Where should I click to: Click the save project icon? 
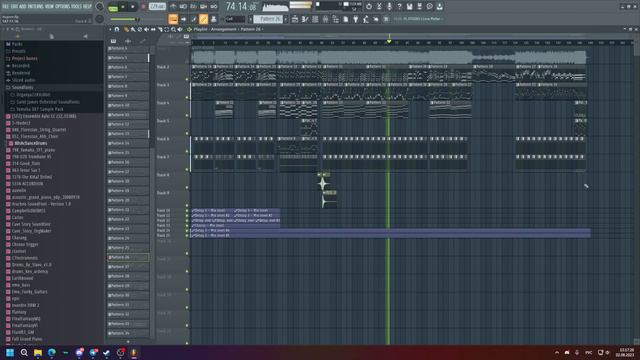click(409, 7)
